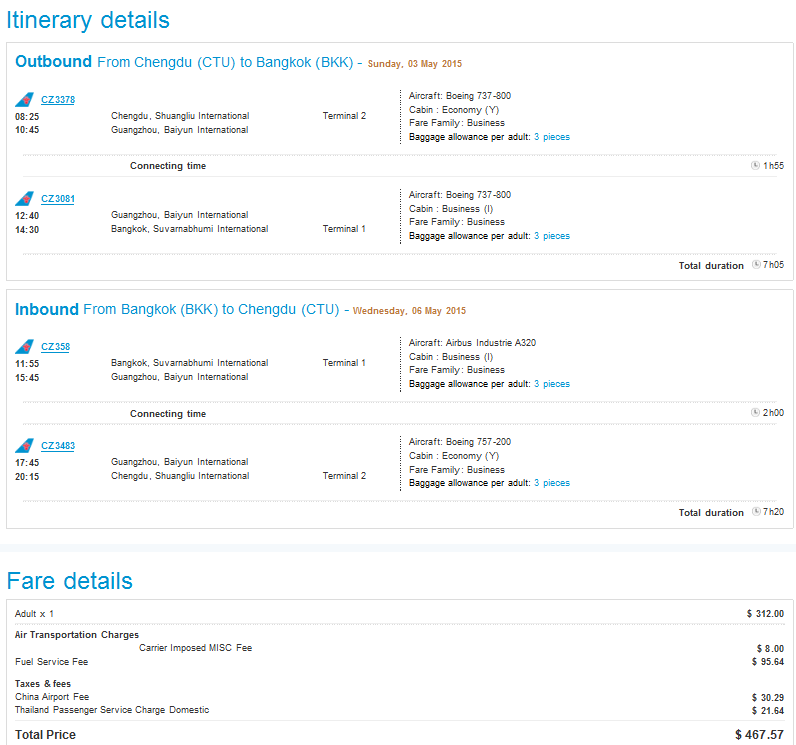Click the Outbound section heading
Image resolution: width=796 pixels, height=745 pixels.
pos(53,62)
